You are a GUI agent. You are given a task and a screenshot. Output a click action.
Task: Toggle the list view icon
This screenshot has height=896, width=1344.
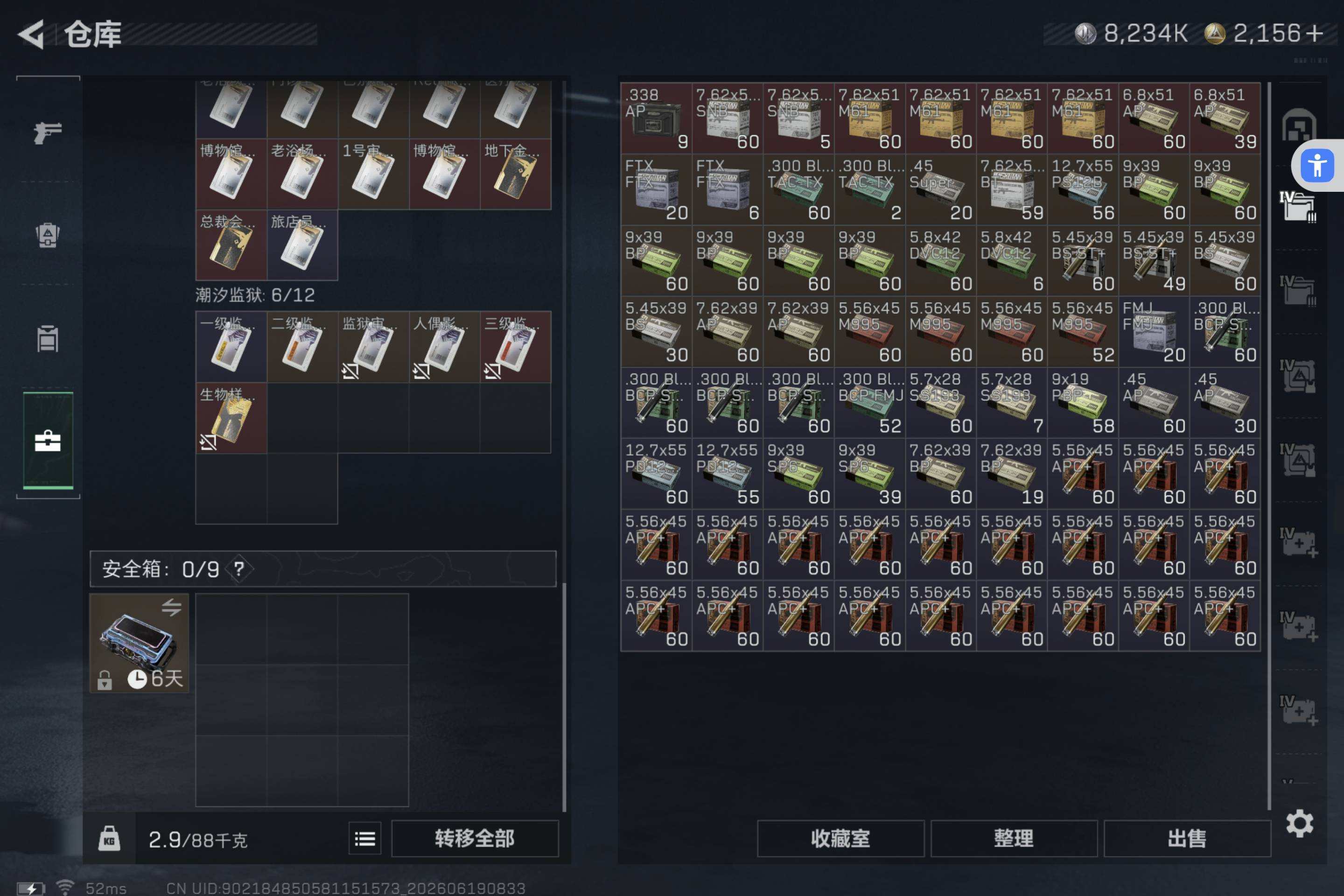(365, 838)
